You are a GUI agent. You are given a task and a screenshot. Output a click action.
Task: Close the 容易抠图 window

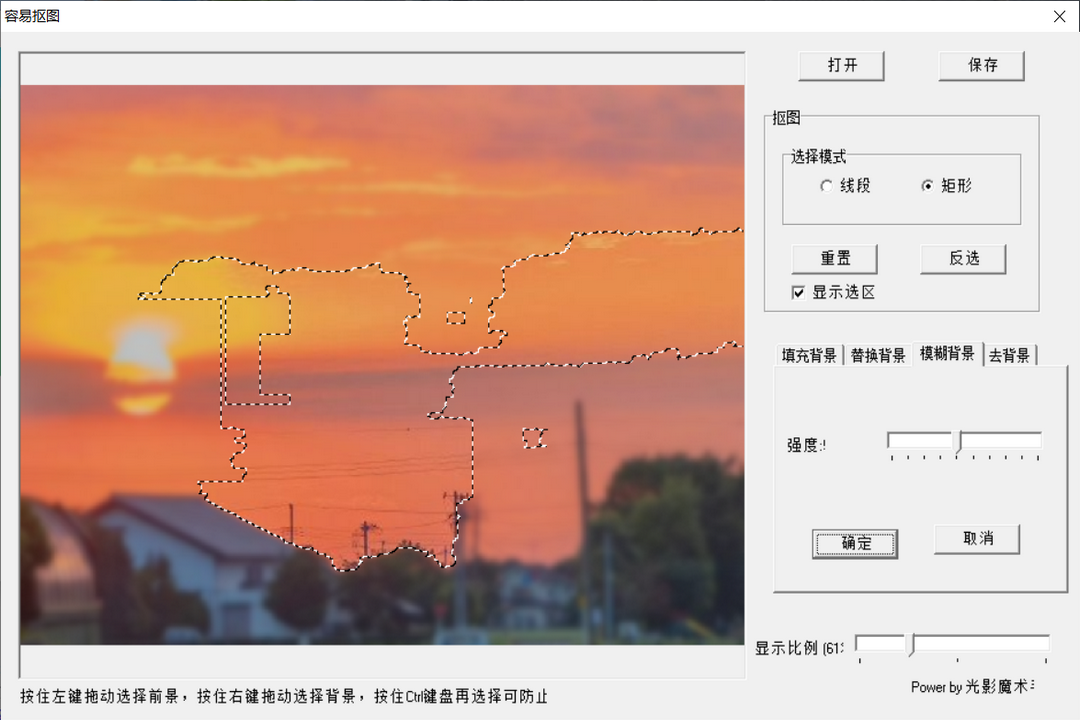pos(1059,16)
